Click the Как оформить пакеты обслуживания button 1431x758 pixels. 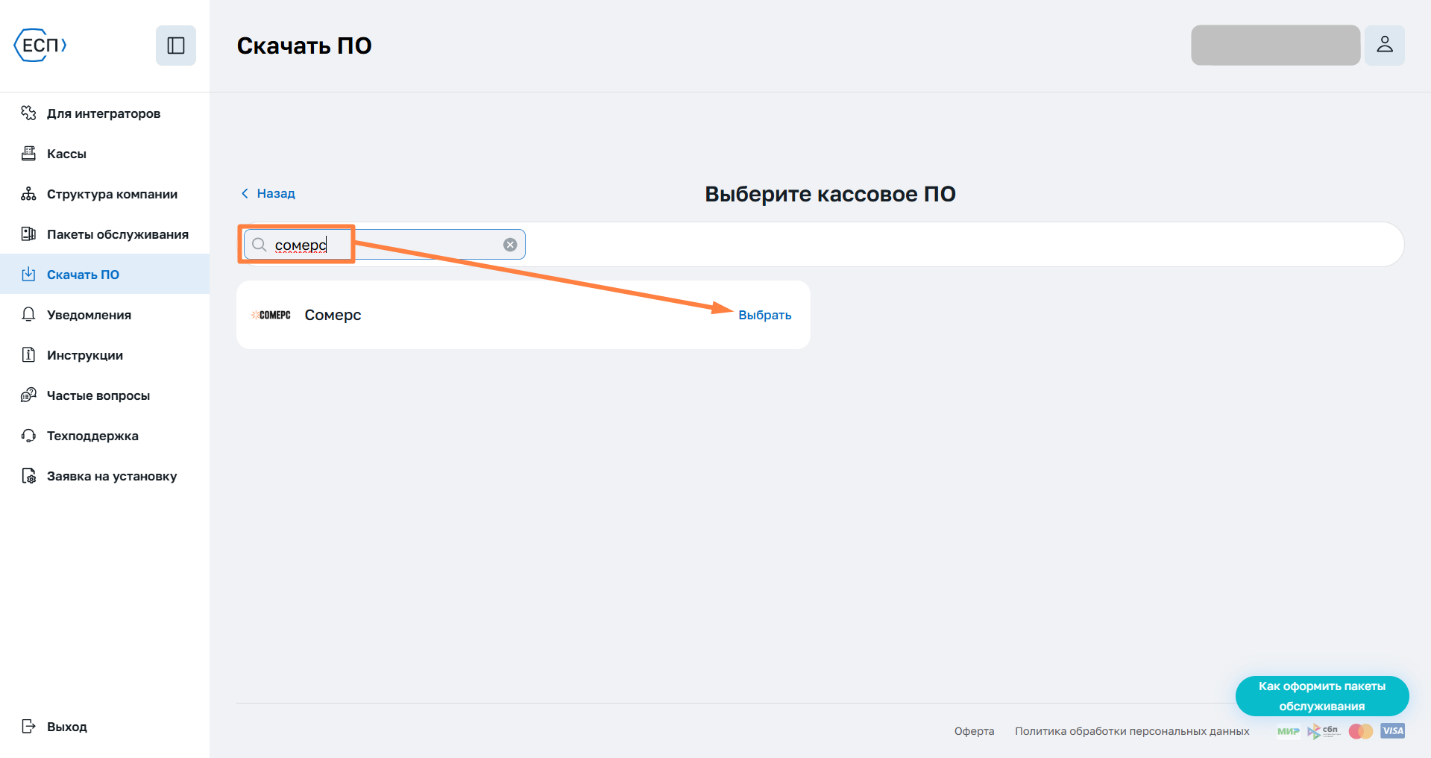(x=1322, y=696)
